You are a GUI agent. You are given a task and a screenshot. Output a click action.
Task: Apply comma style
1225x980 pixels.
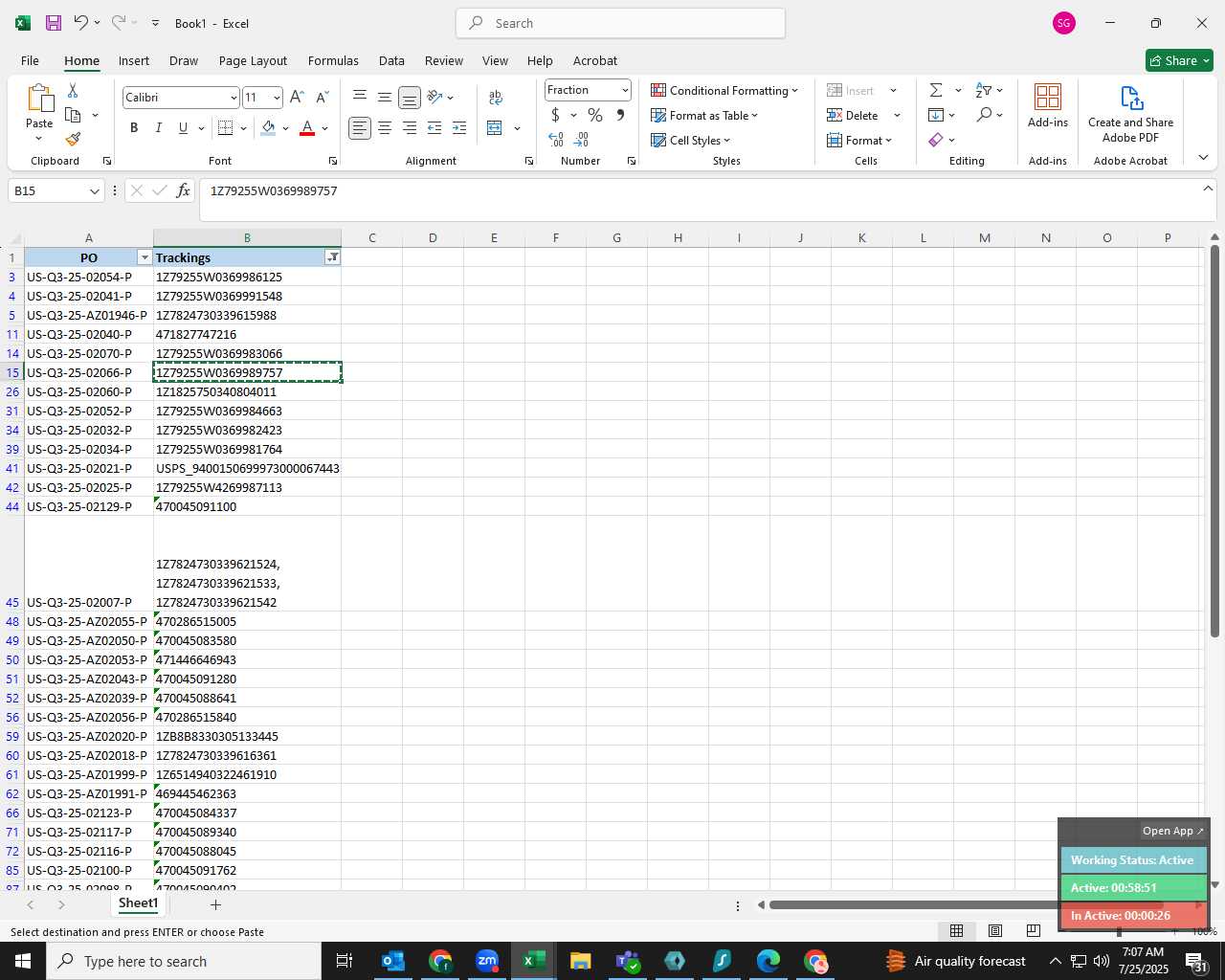pyautogui.click(x=620, y=115)
